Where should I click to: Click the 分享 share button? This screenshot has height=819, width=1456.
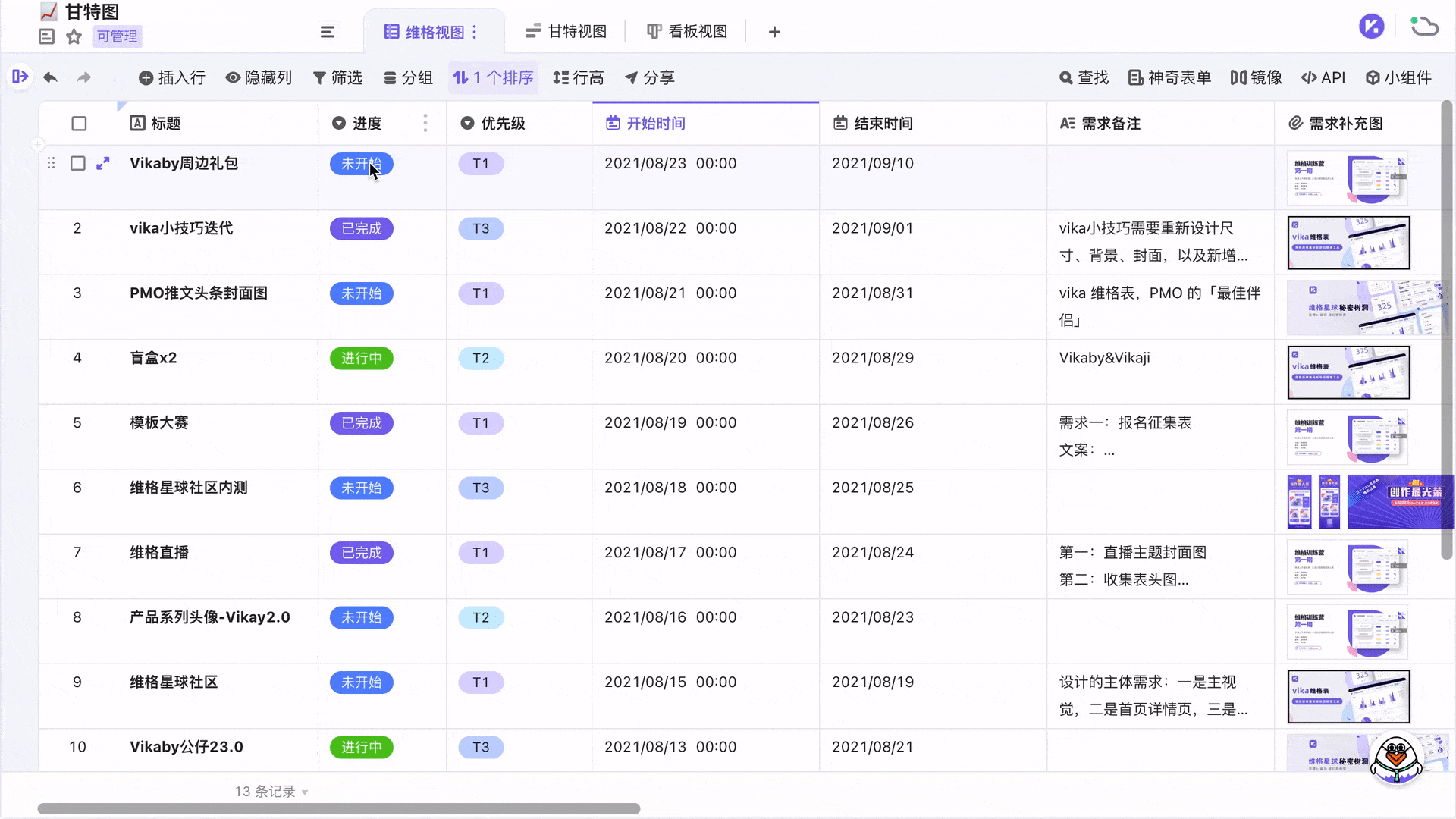(x=650, y=77)
